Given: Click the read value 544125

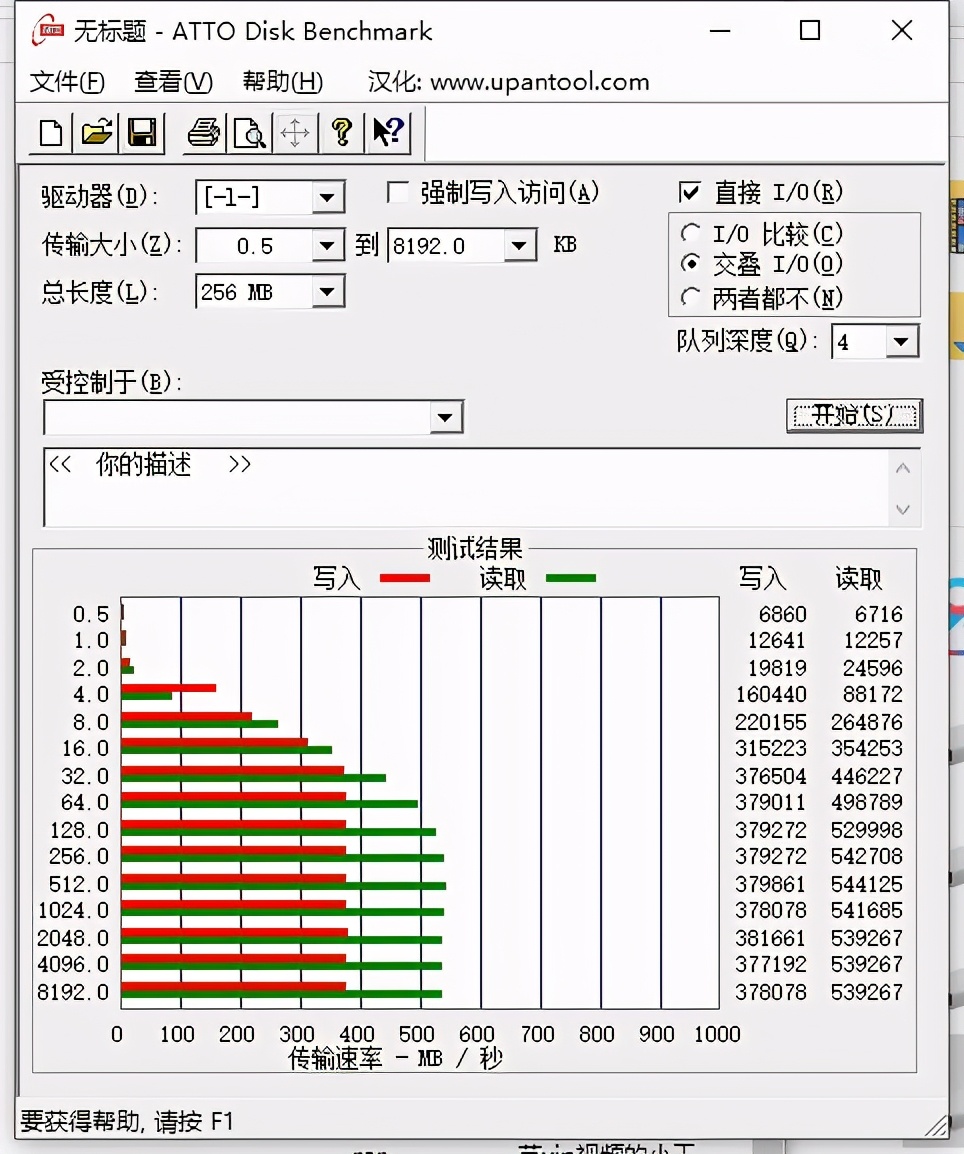Looking at the screenshot, I should [867, 883].
